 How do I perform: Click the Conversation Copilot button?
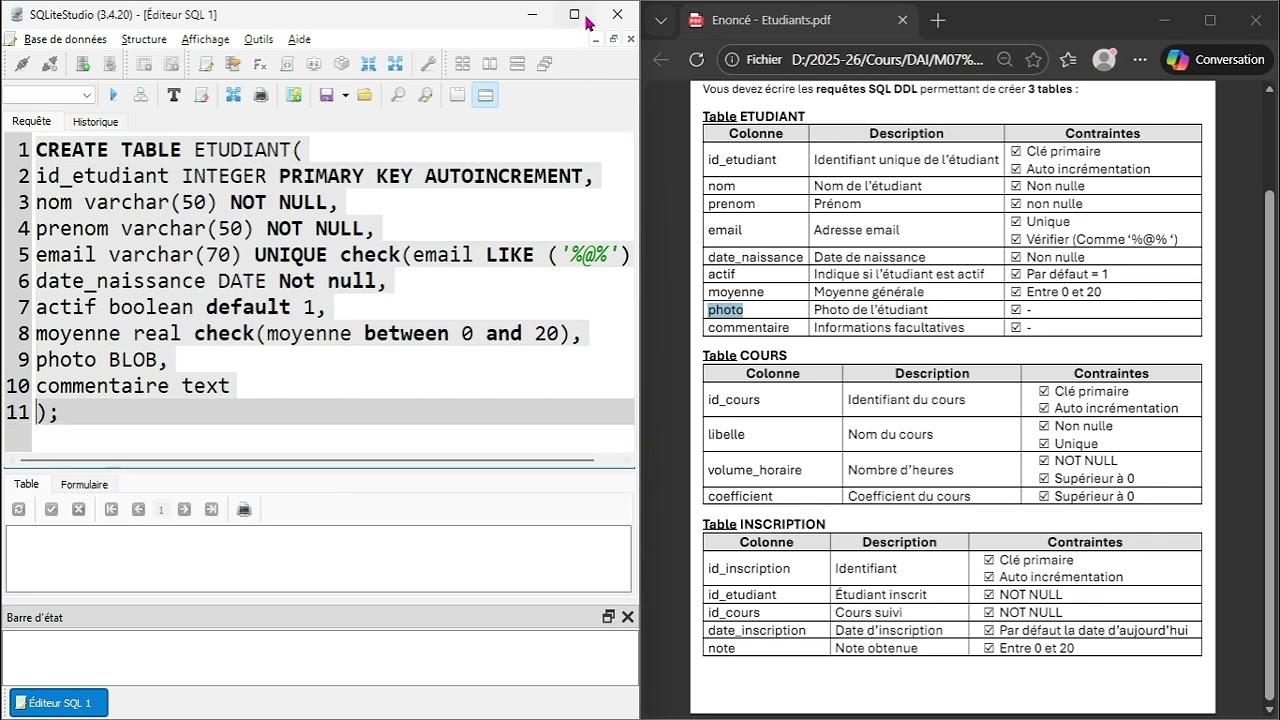click(1216, 60)
